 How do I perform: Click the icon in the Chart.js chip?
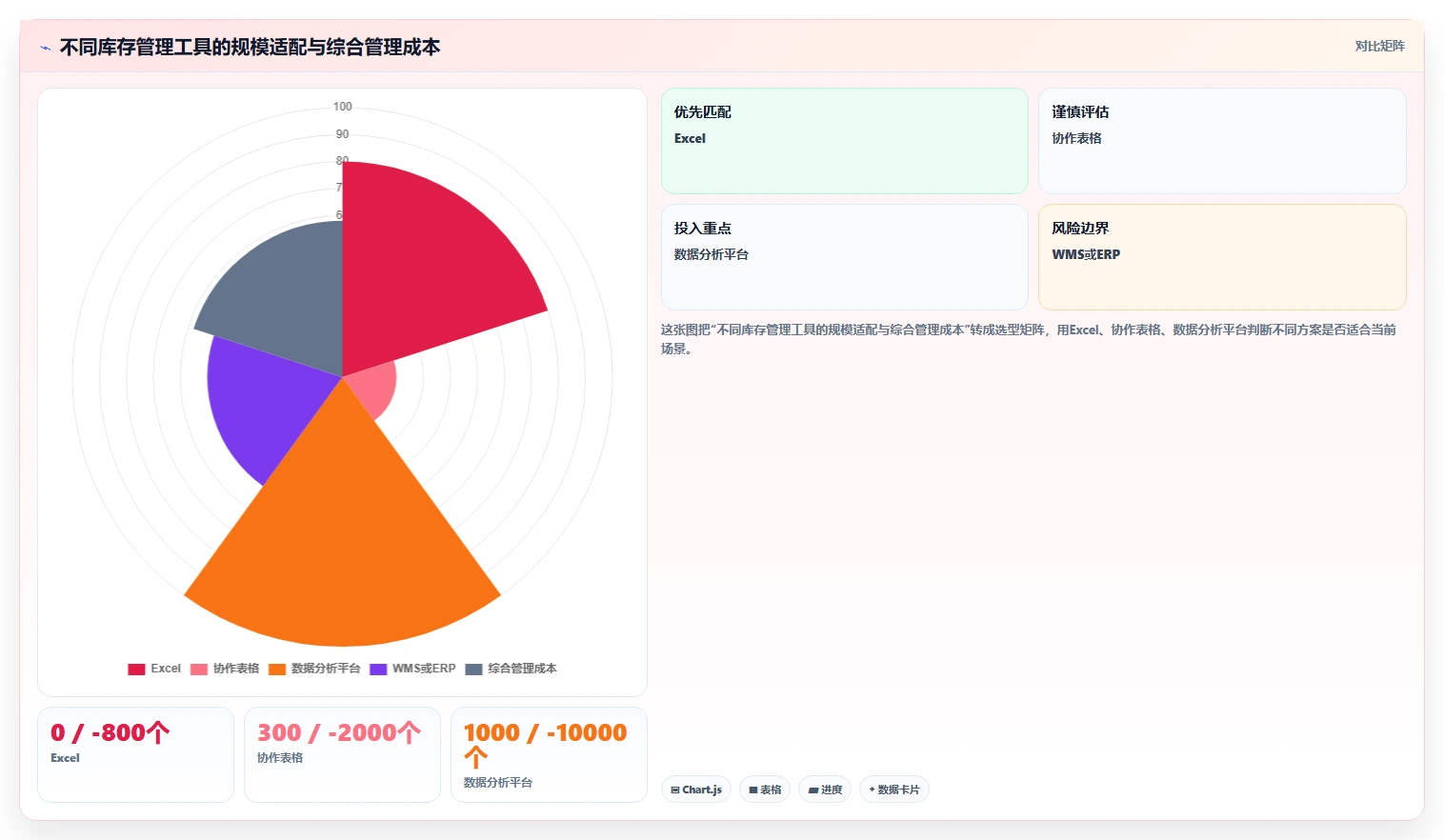coord(675,790)
